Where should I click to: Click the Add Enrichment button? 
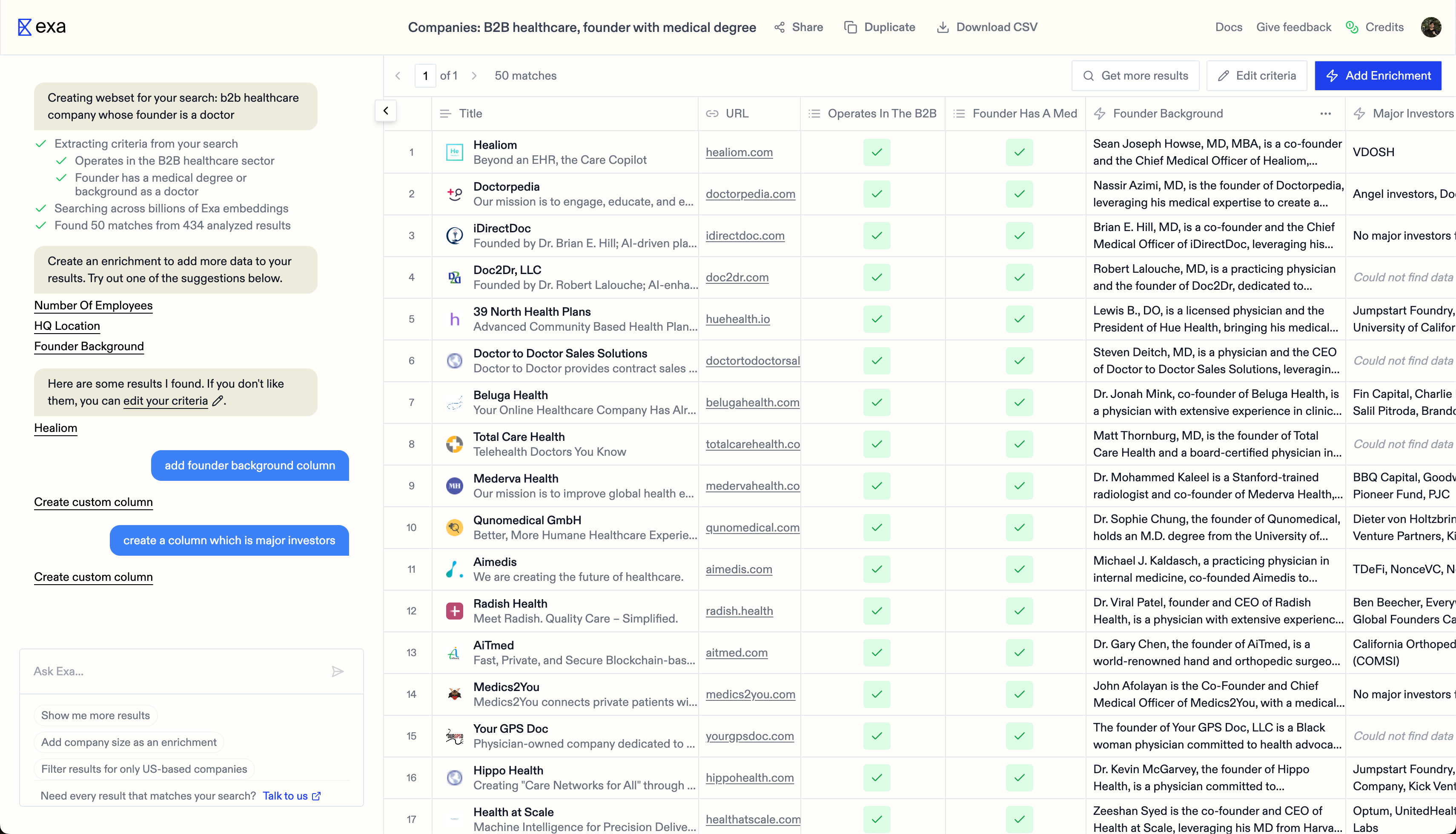point(1378,76)
